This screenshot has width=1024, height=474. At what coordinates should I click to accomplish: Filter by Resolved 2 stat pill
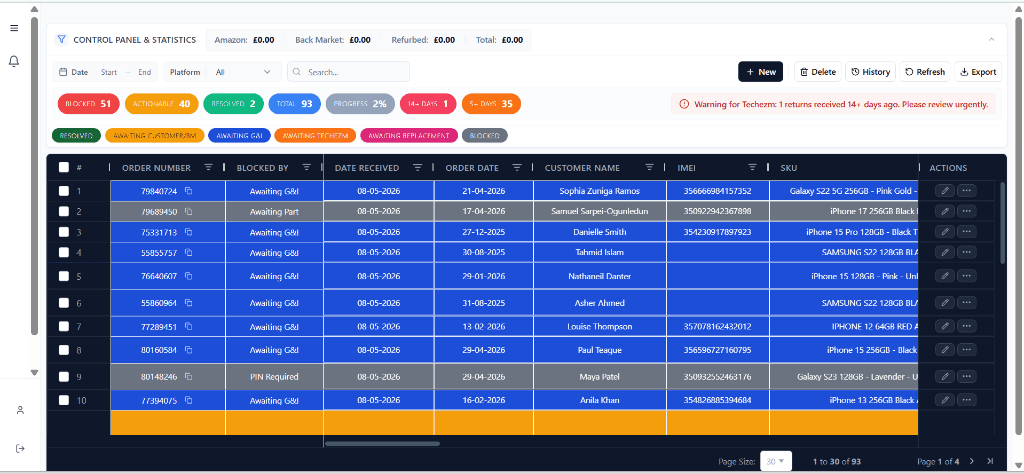pyautogui.click(x=233, y=104)
